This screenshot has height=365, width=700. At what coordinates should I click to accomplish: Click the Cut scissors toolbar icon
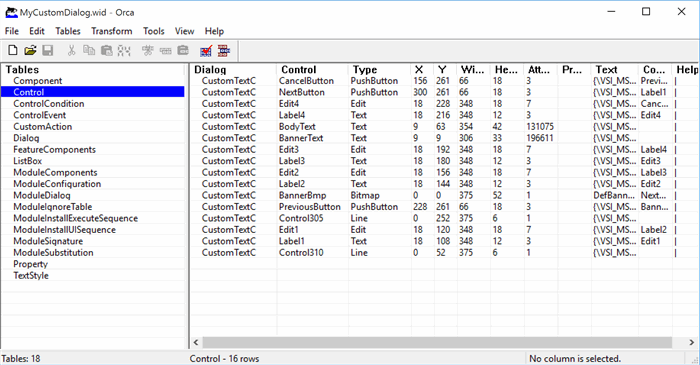click(71, 50)
